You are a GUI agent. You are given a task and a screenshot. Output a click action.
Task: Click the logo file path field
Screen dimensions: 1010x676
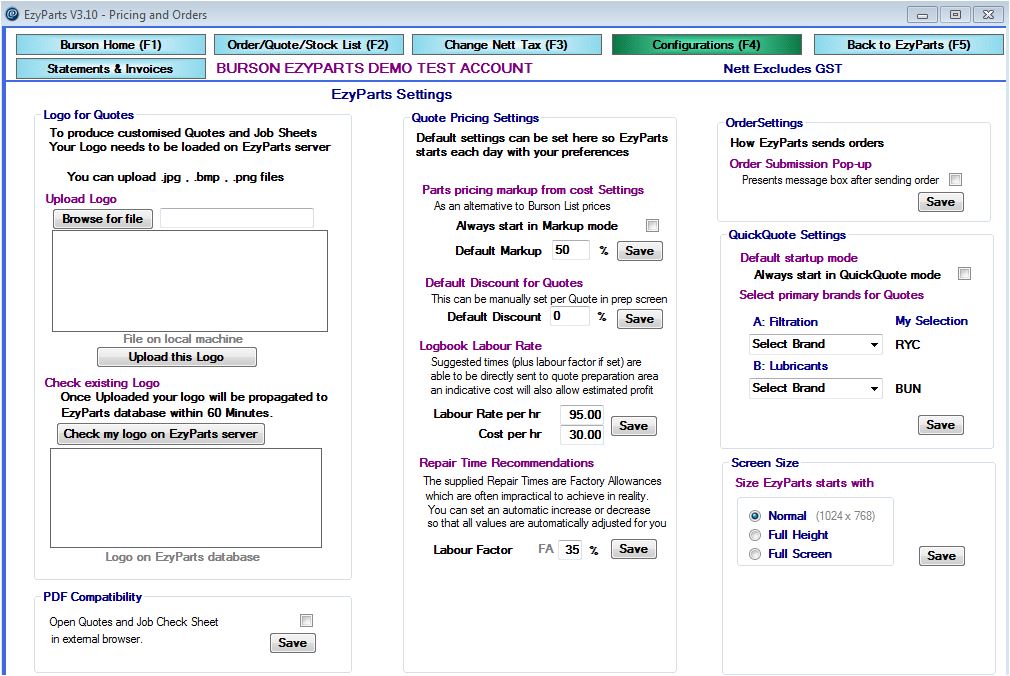pos(237,218)
